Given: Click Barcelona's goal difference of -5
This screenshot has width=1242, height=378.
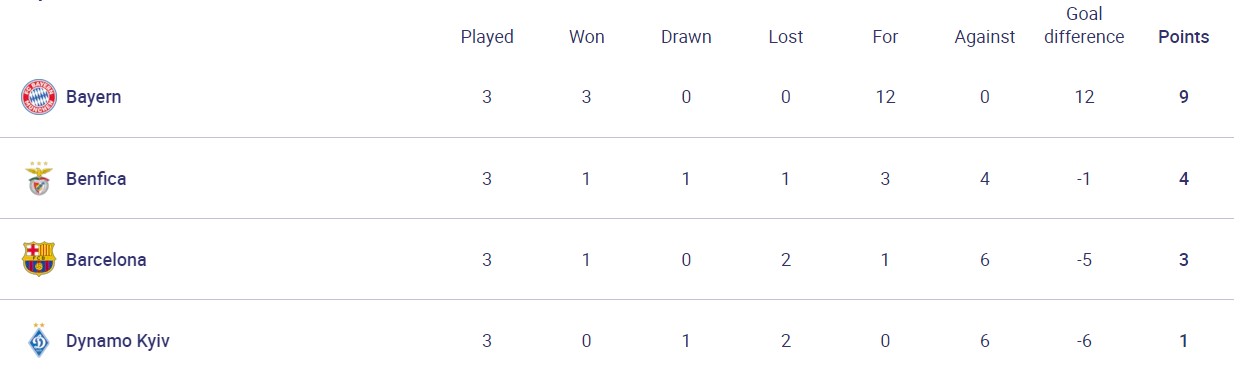Looking at the screenshot, I should [1085, 260].
